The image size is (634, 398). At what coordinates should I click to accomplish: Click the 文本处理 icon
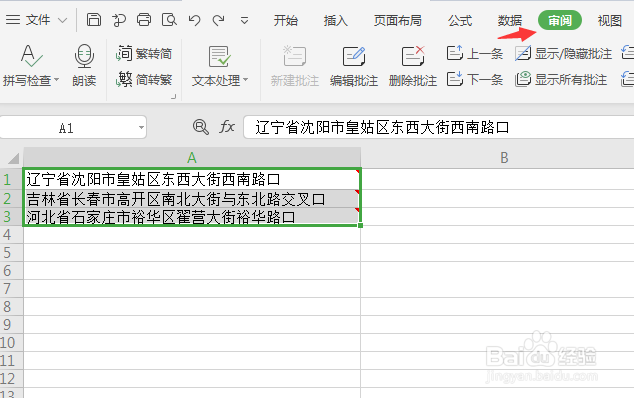pyautogui.click(x=219, y=57)
